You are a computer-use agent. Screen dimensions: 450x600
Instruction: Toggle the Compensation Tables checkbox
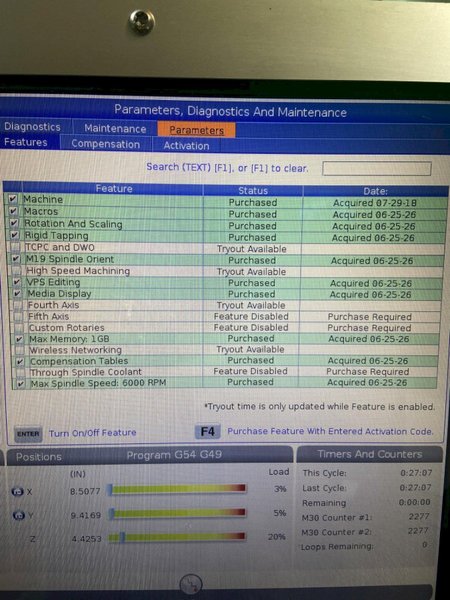pos(20,361)
